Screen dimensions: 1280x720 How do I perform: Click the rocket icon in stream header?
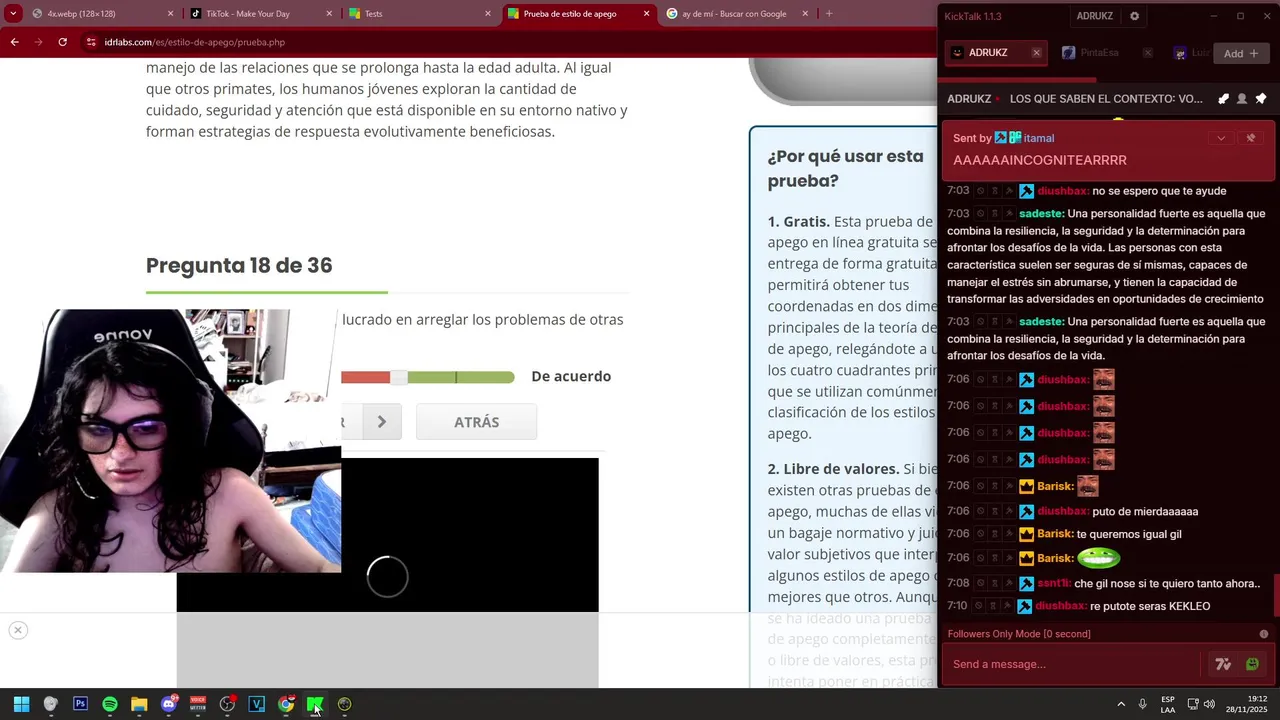(x=1223, y=99)
